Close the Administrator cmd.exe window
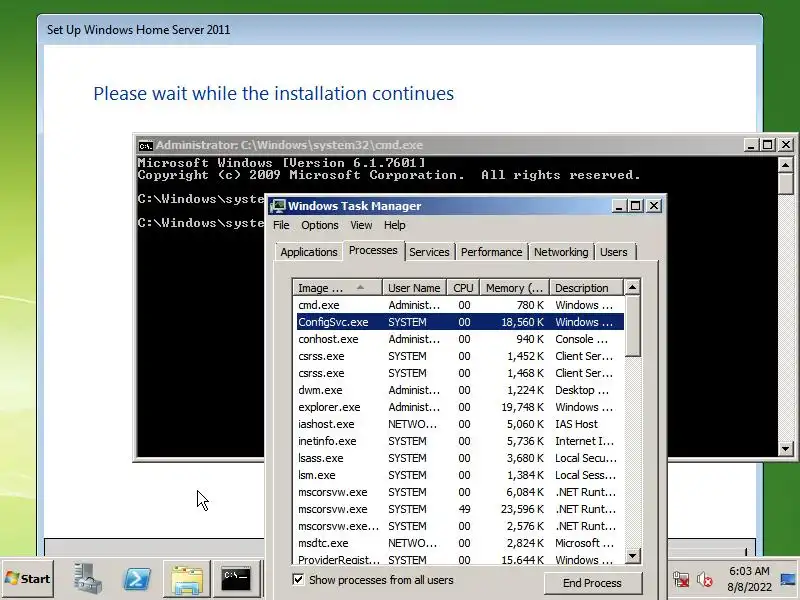Viewport: 800px width, 600px height. [786, 145]
